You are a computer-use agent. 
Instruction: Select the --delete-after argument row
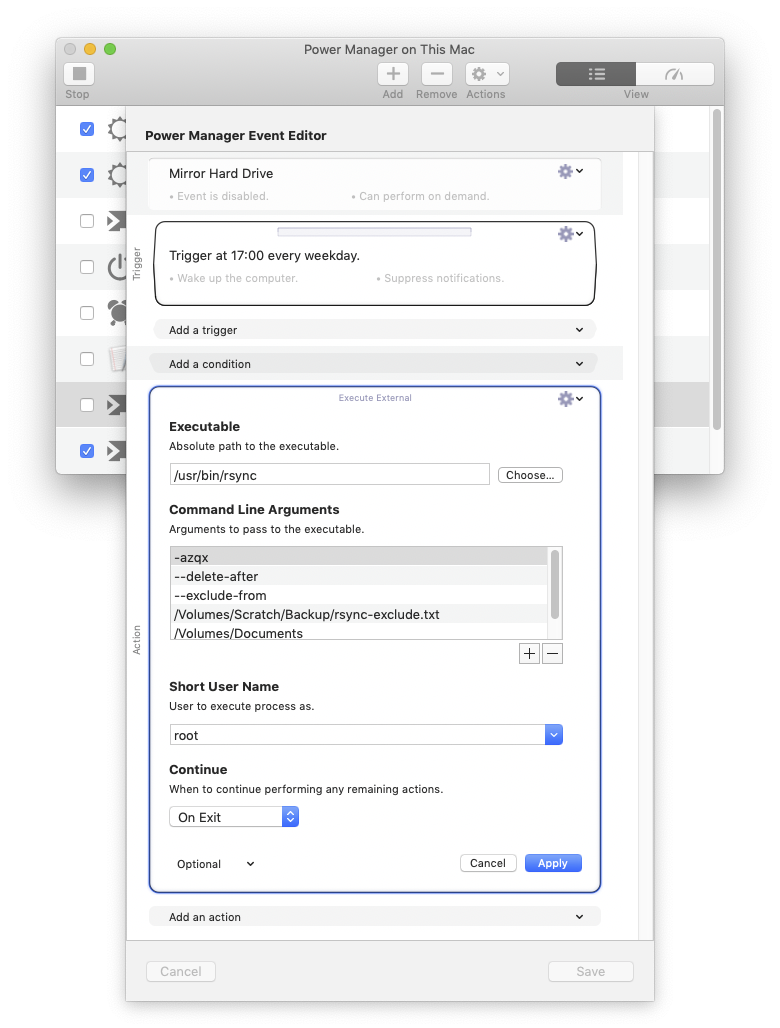click(x=359, y=576)
